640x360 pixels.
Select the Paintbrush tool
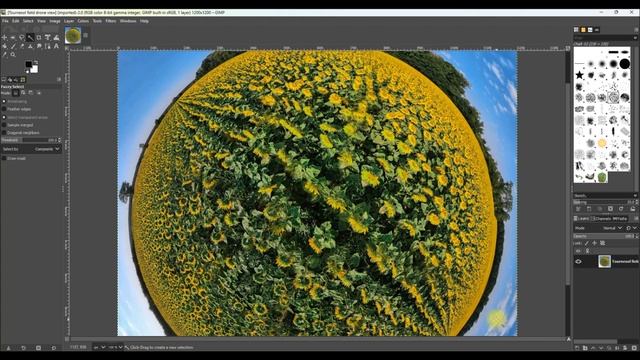[13, 46]
